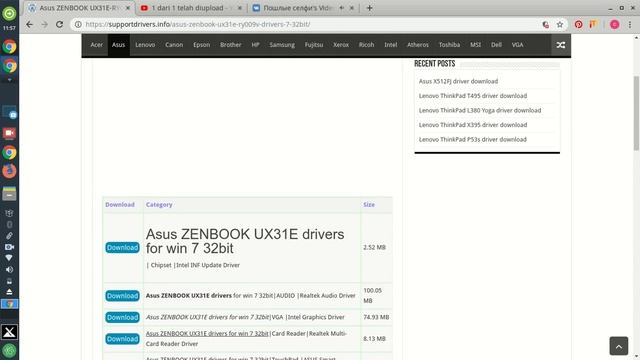The width and height of the screenshot is (640, 360).
Task: Click the random post shuffle icon
Action: pyautogui.click(x=561, y=45)
